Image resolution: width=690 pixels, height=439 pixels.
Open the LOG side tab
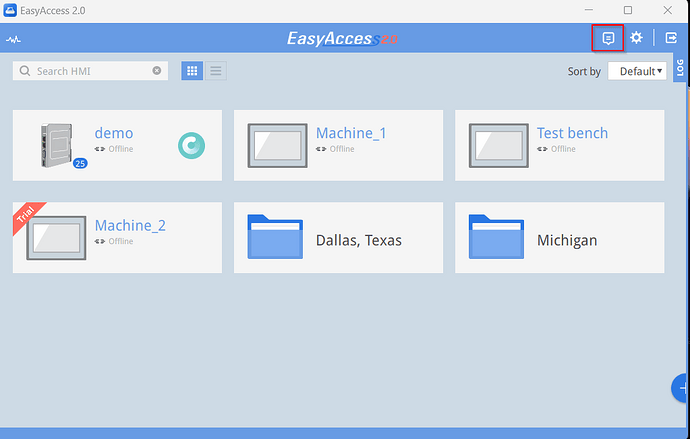[x=680, y=68]
